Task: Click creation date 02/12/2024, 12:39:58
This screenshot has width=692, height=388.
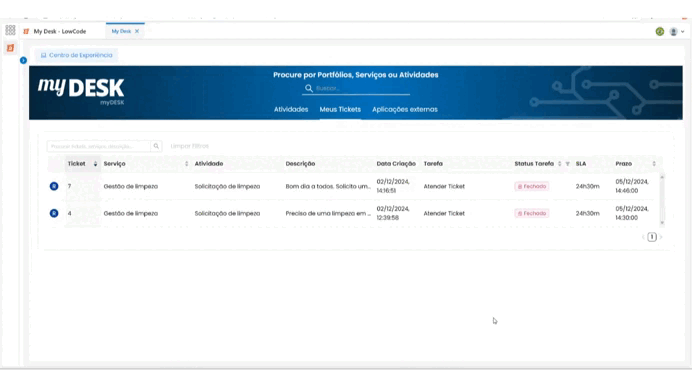Action: pos(393,213)
